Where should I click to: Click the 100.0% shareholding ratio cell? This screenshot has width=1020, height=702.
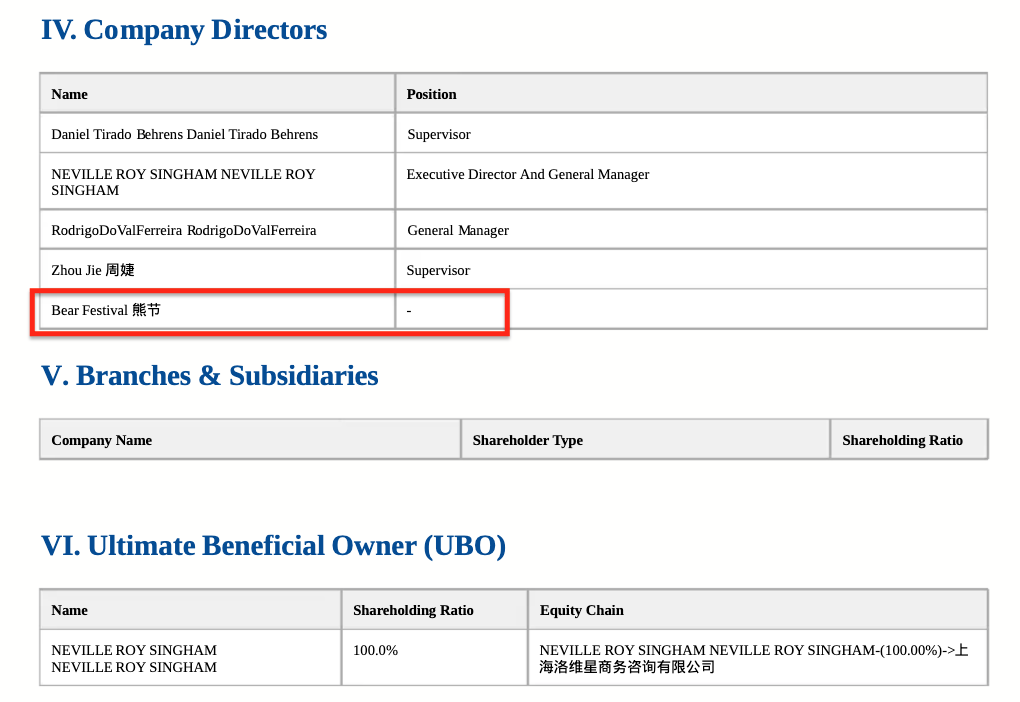pos(376,650)
